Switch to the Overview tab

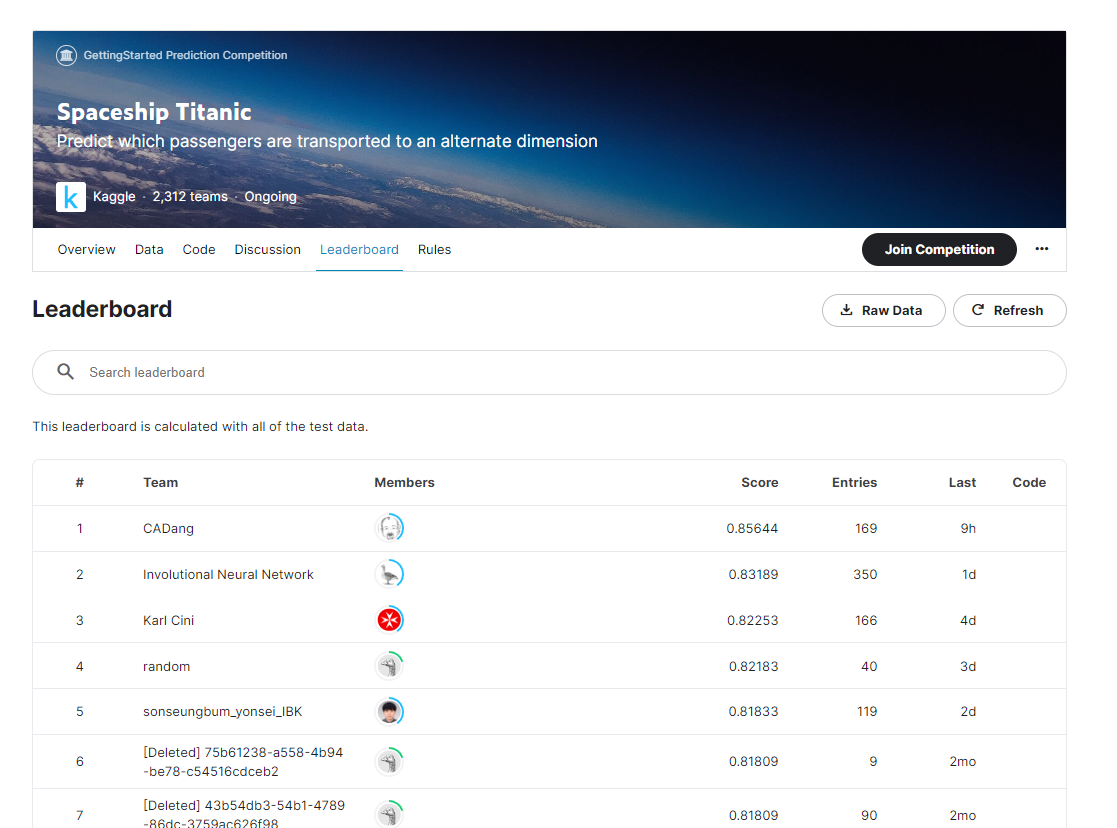click(x=86, y=249)
